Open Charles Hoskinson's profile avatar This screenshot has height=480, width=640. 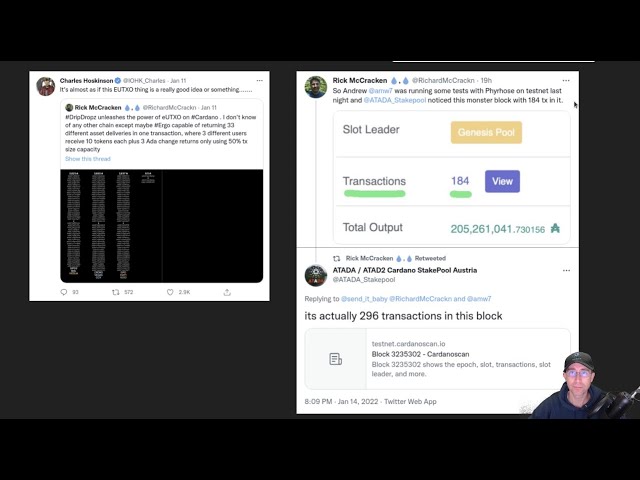(x=46, y=86)
